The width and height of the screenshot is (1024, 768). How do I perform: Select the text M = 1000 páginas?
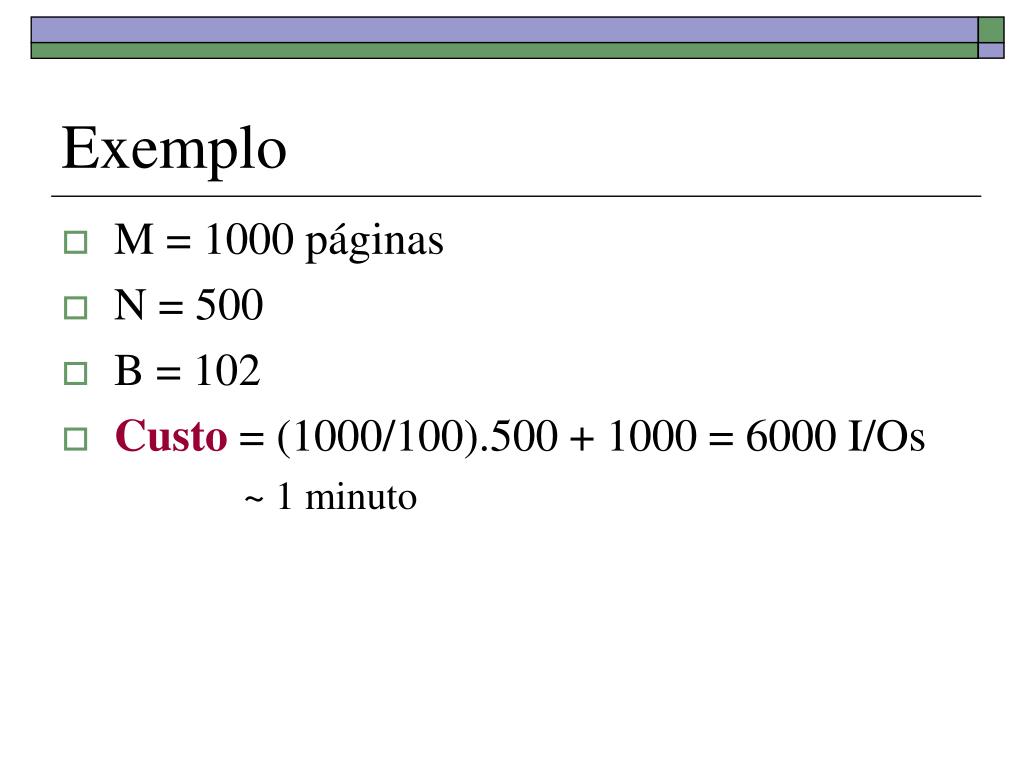coord(279,241)
